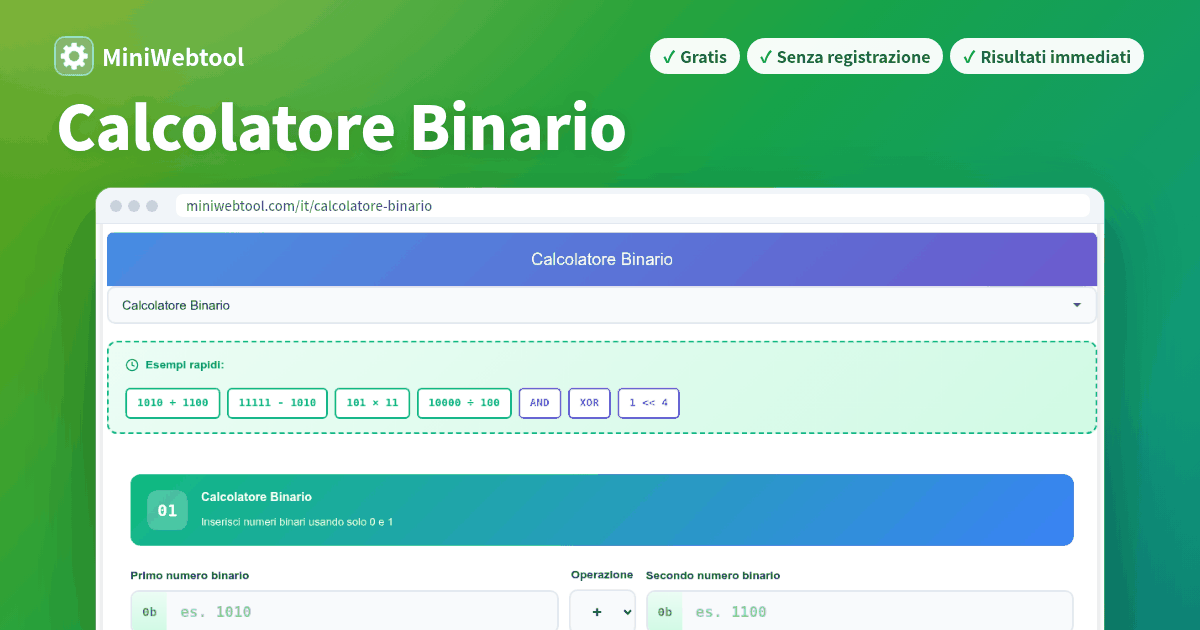Click the Primo numero binario label

190,575
